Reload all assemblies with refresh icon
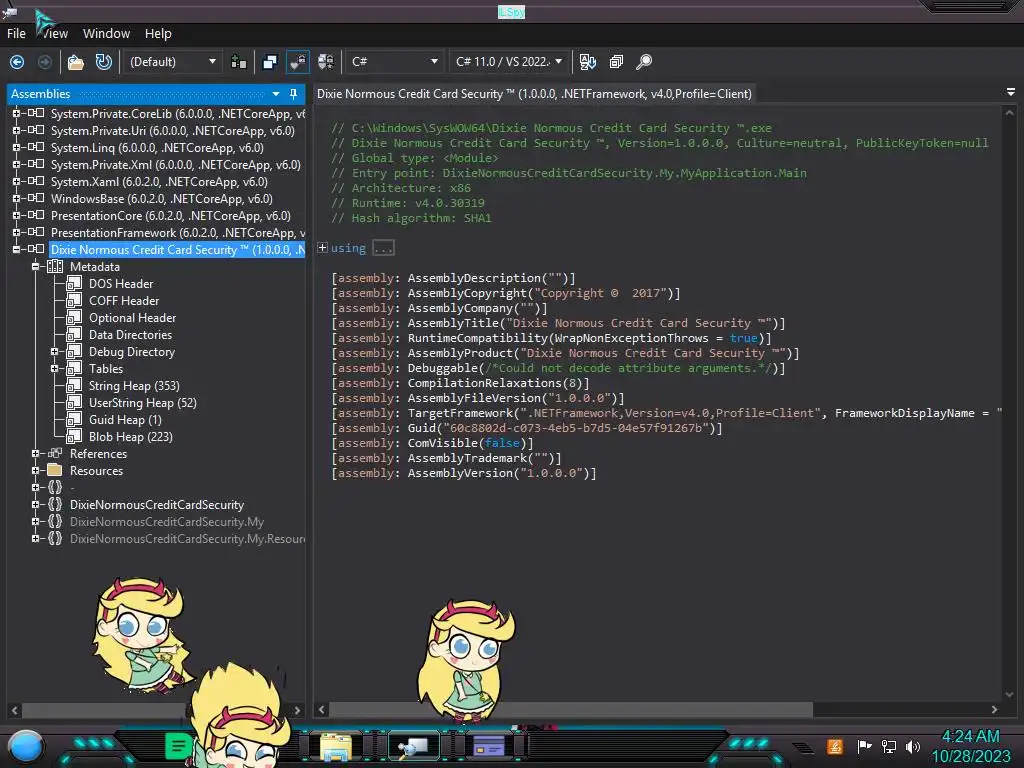Image resolution: width=1024 pixels, height=768 pixels. click(104, 62)
